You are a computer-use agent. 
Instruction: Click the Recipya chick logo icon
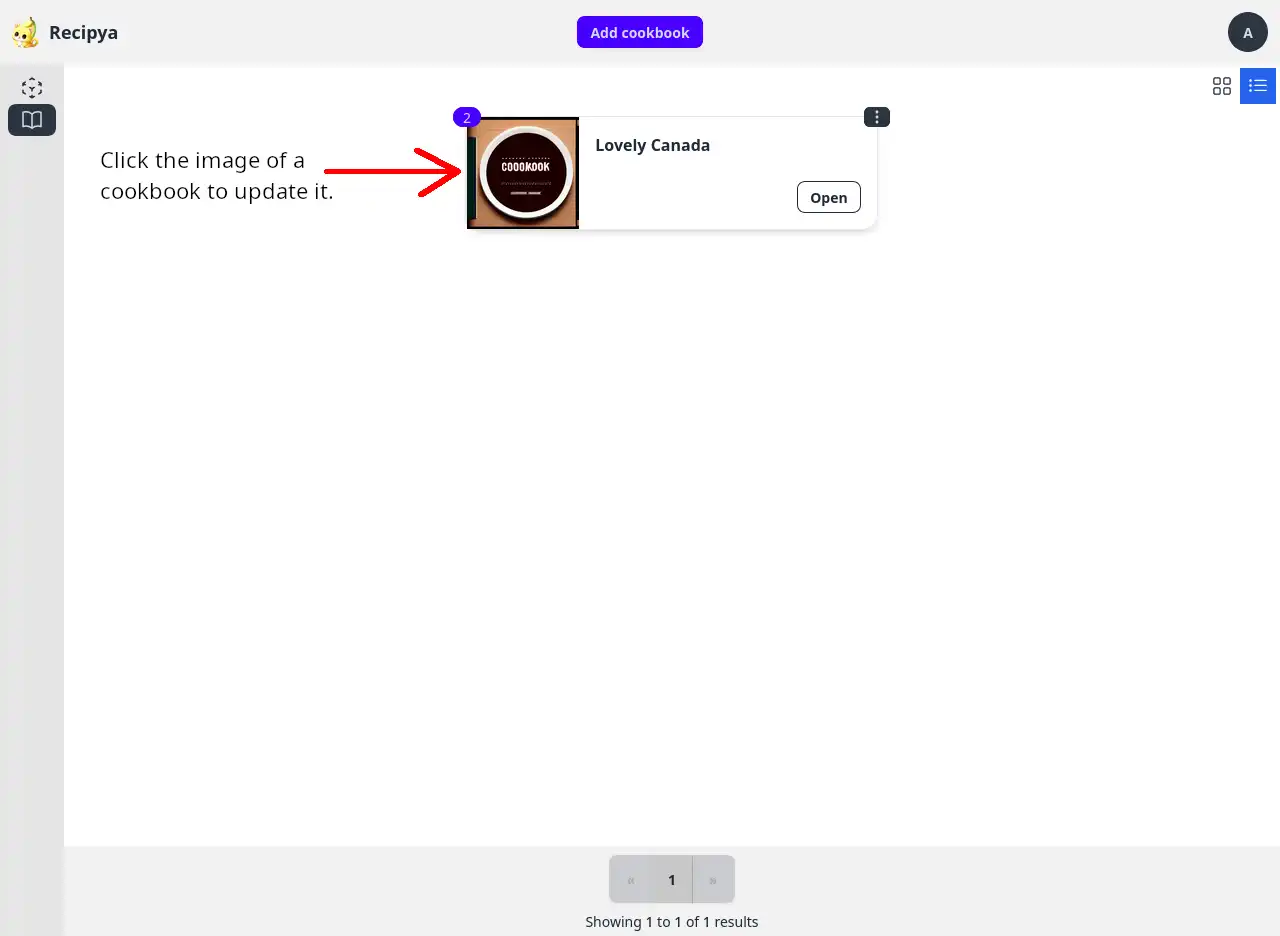pyautogui.click(x=25, y=33)
